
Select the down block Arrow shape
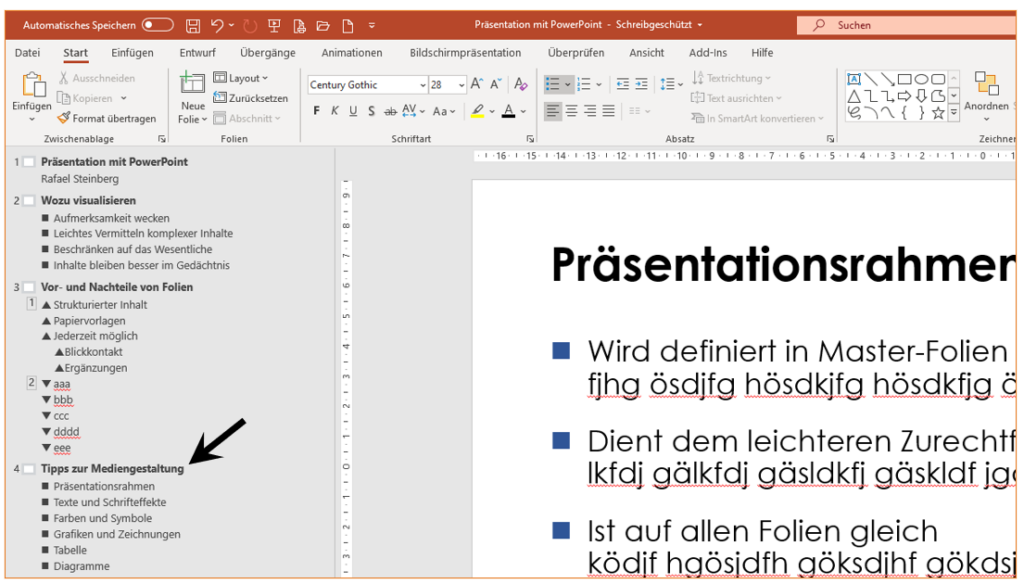click(x=921, y=96)
